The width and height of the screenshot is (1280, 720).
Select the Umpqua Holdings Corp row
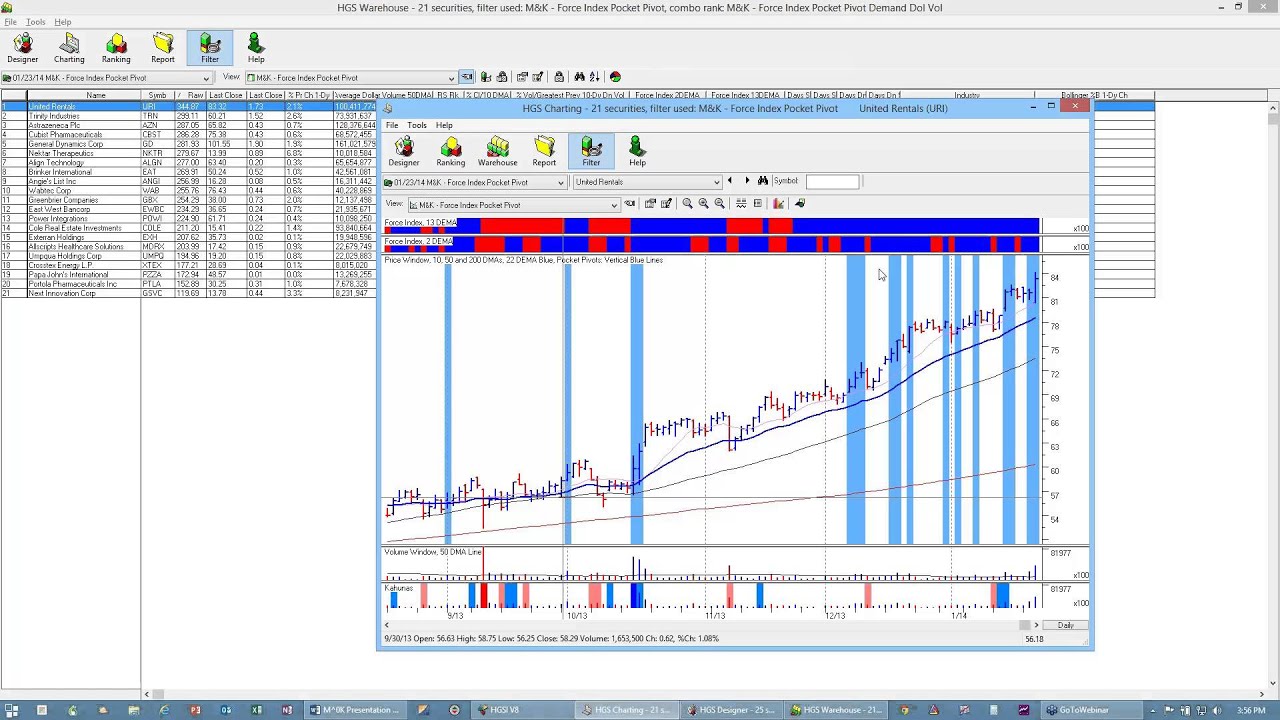(188, 256)
